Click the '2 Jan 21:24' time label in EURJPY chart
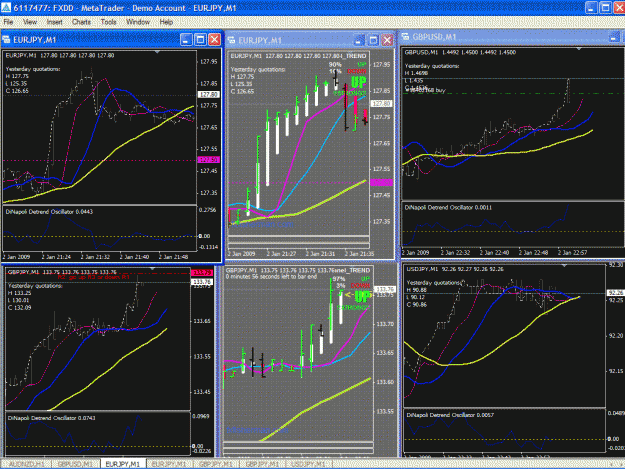The width and height of the screenshot is (625, 469). [56, 257]
